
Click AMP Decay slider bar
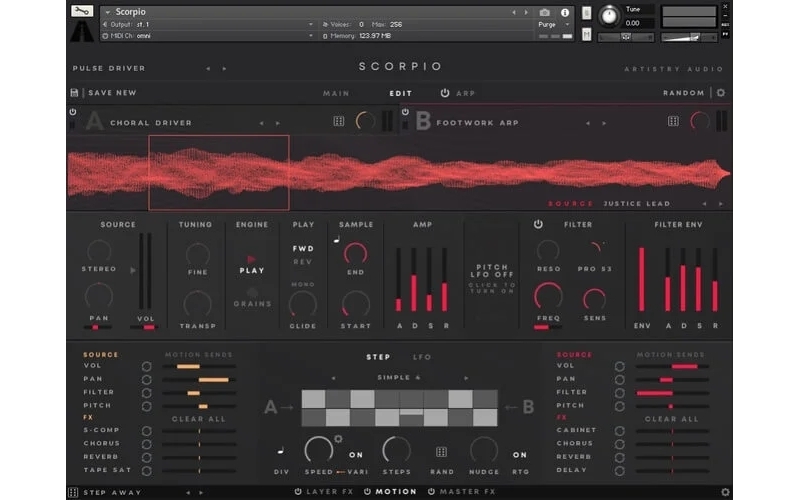tap(414, 280)
